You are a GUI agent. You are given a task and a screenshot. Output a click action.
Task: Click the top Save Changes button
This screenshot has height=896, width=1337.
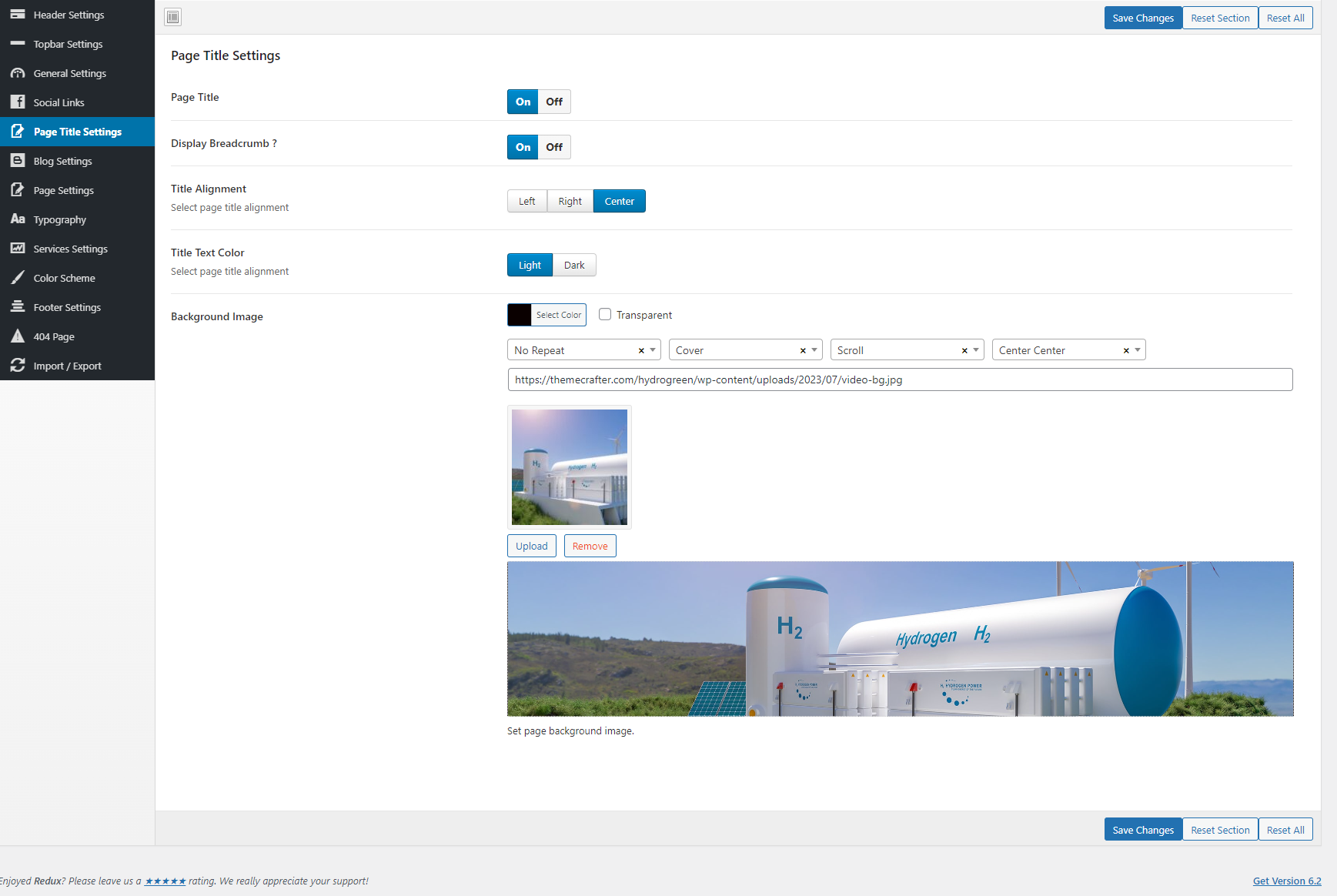click(1142, 18)
